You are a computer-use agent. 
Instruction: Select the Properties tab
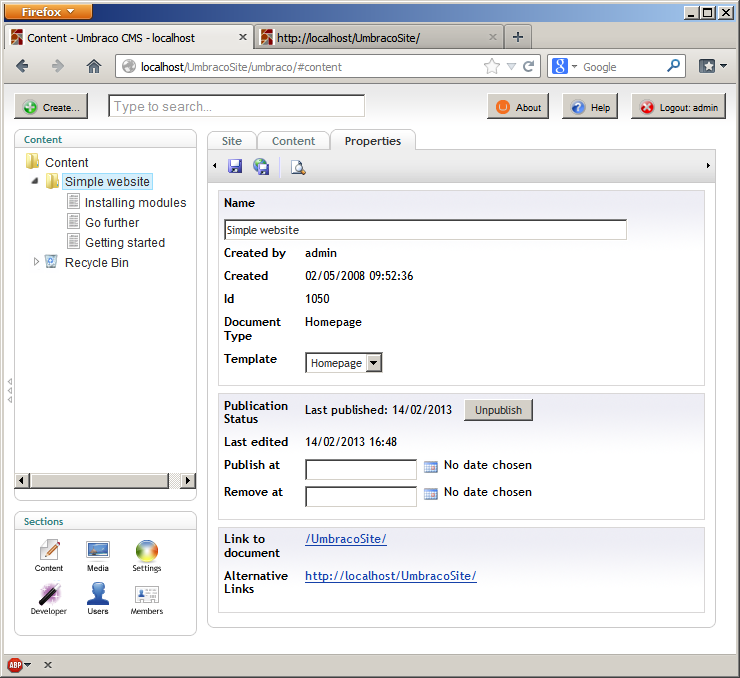click(373, 141)
